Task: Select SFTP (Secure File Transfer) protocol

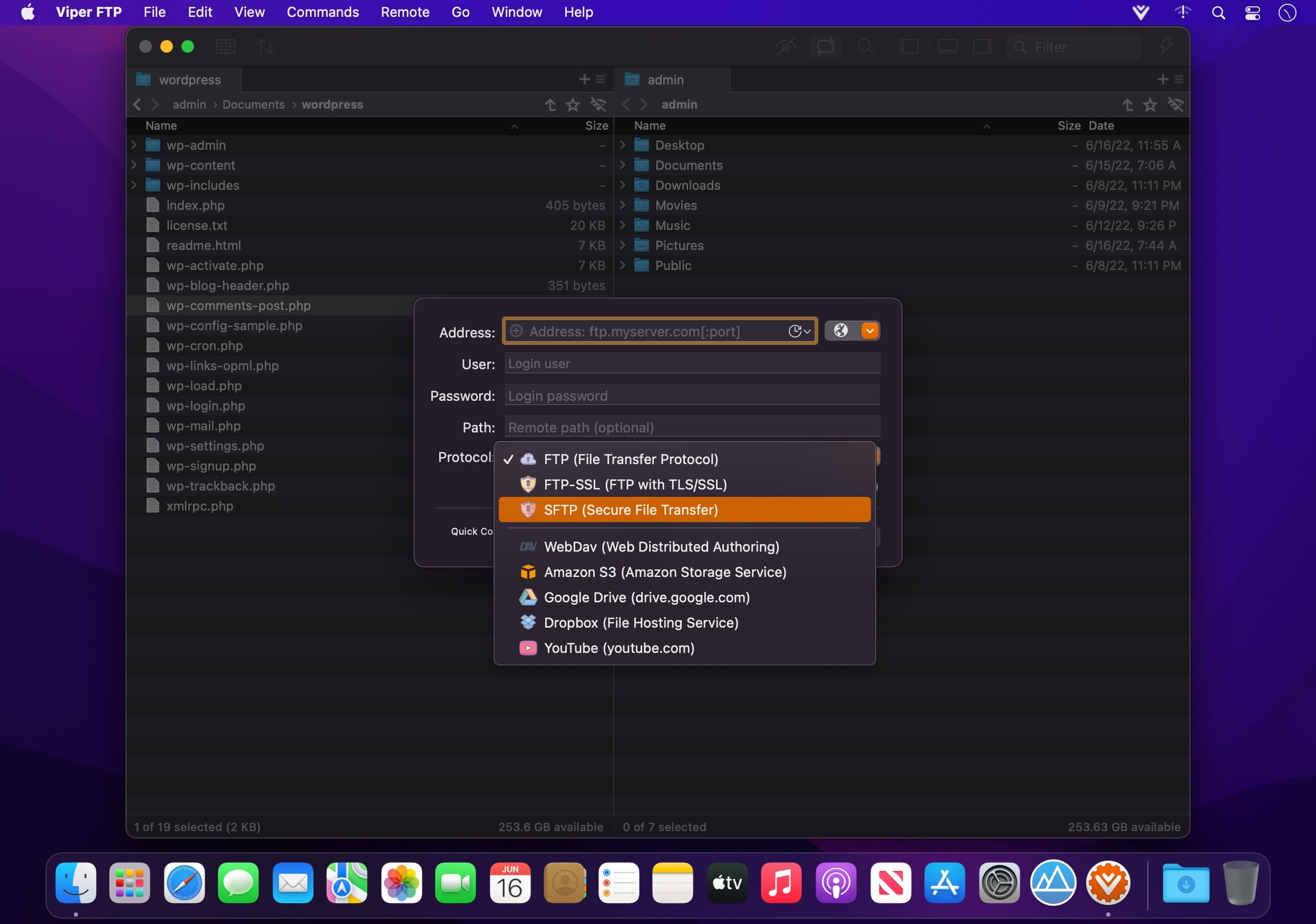Action: point(631,509)
